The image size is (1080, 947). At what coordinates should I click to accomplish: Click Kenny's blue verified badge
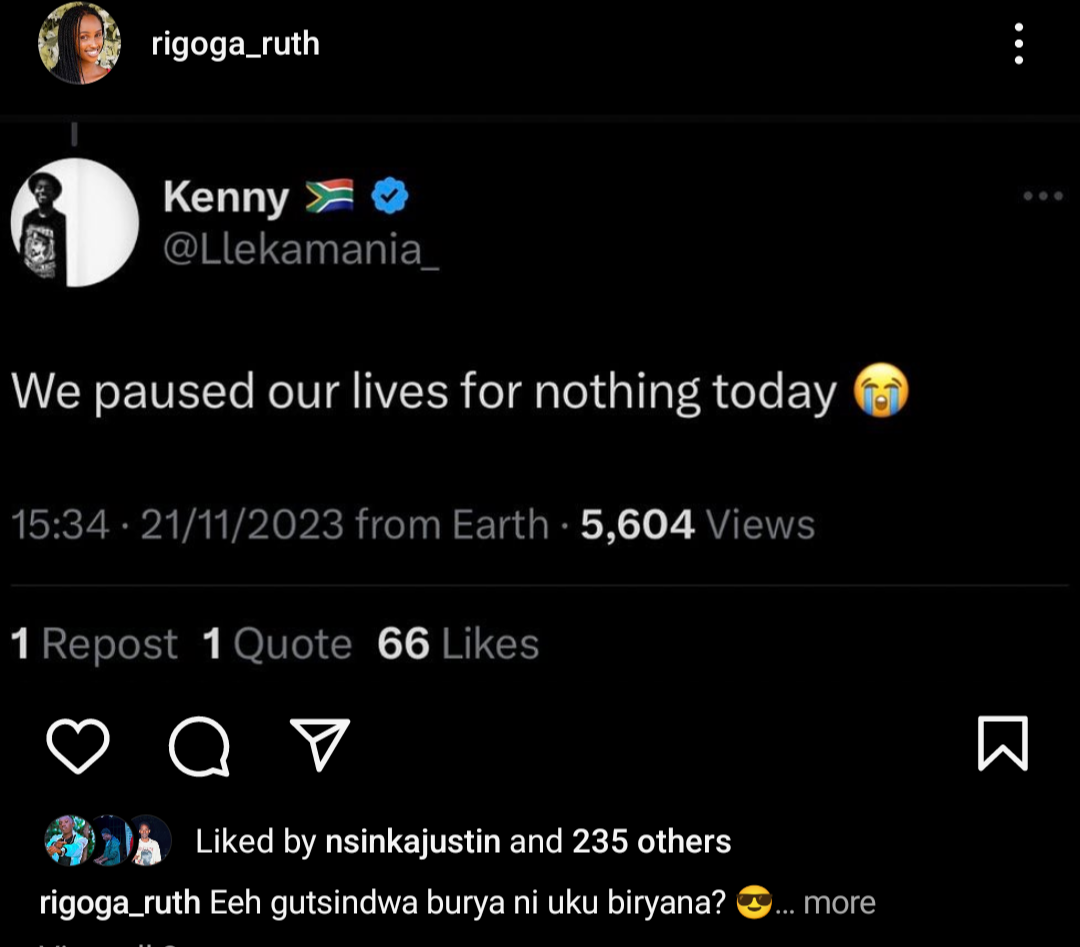coord(390,198)
